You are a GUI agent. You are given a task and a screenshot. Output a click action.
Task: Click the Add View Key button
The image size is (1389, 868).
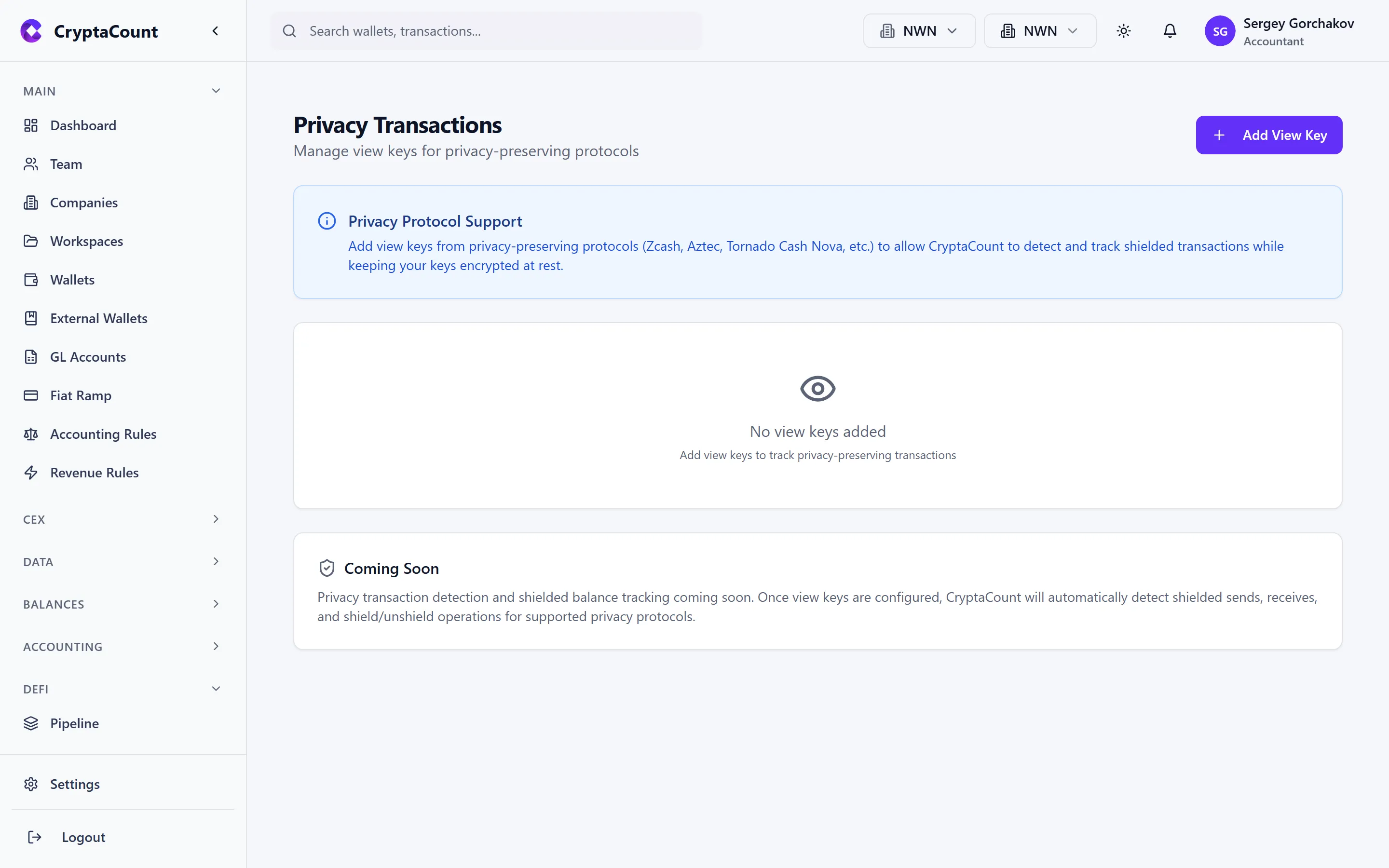1268,135
